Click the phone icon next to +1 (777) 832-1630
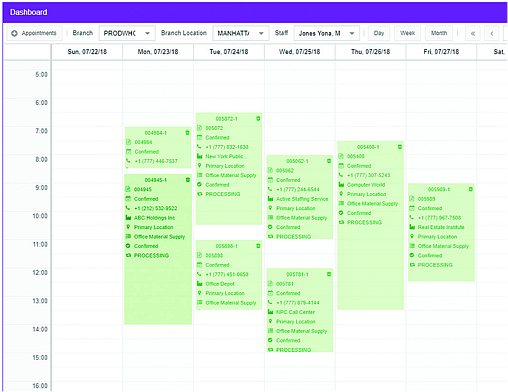The width and height of the screenshot is (508, 392). (x=199, y=147)
